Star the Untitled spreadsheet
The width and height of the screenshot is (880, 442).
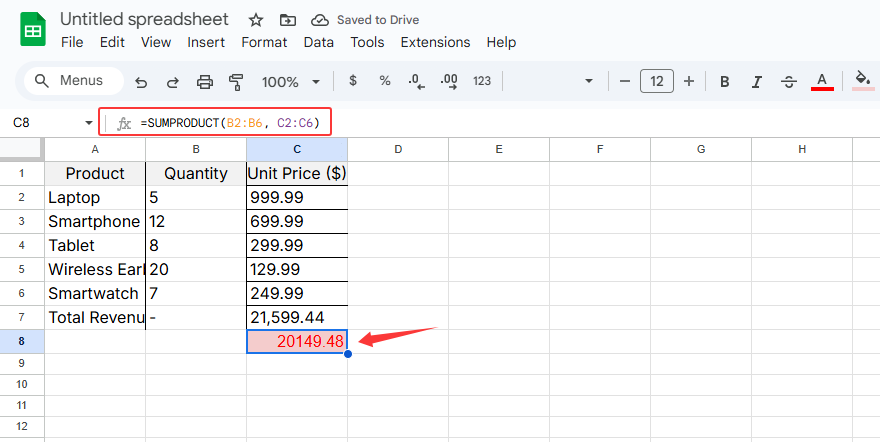[256, 20]
